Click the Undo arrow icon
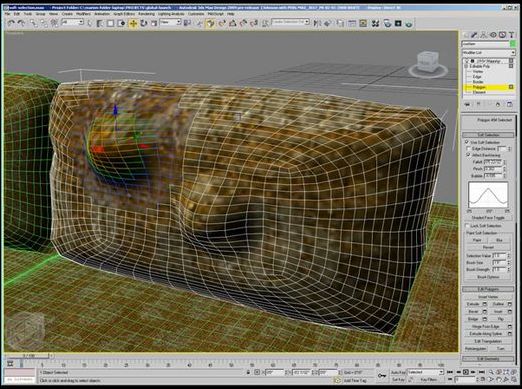The width and height of the screenshot is (522, 389). point(11,23)
